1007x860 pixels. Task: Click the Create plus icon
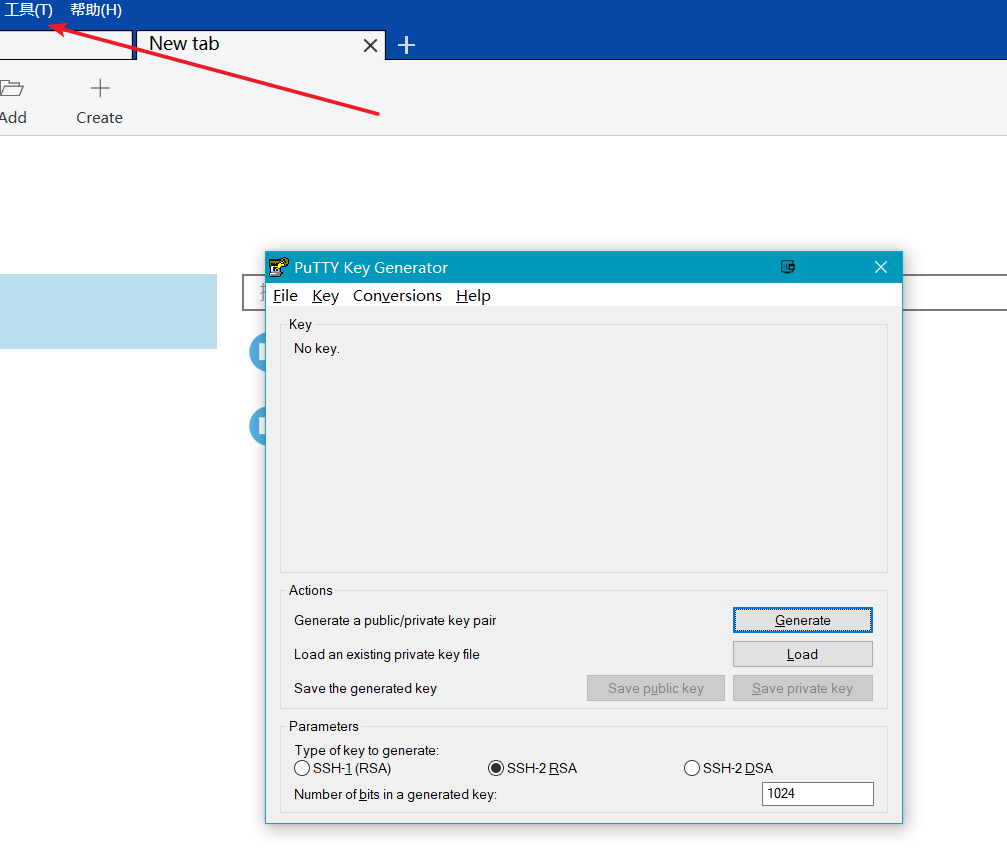(x=100, y=88)
